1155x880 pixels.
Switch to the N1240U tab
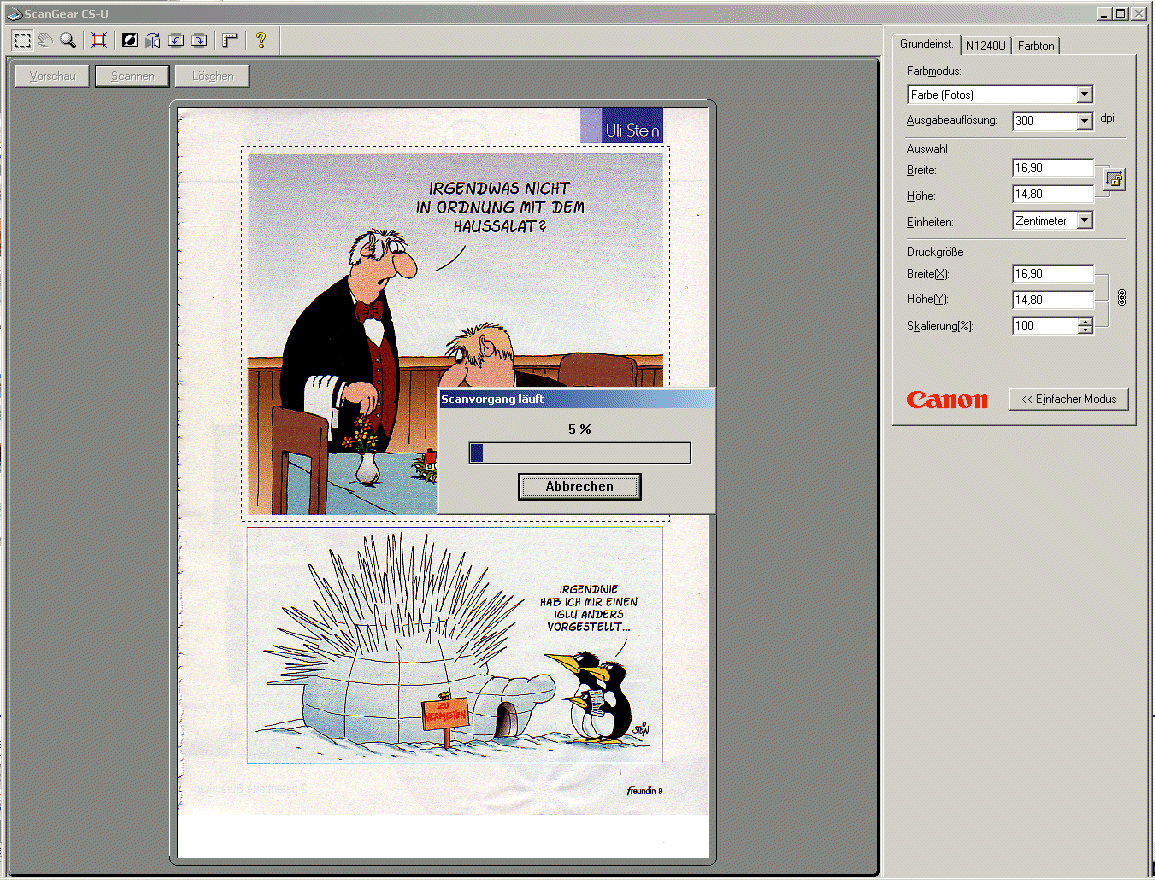(986, 46)
